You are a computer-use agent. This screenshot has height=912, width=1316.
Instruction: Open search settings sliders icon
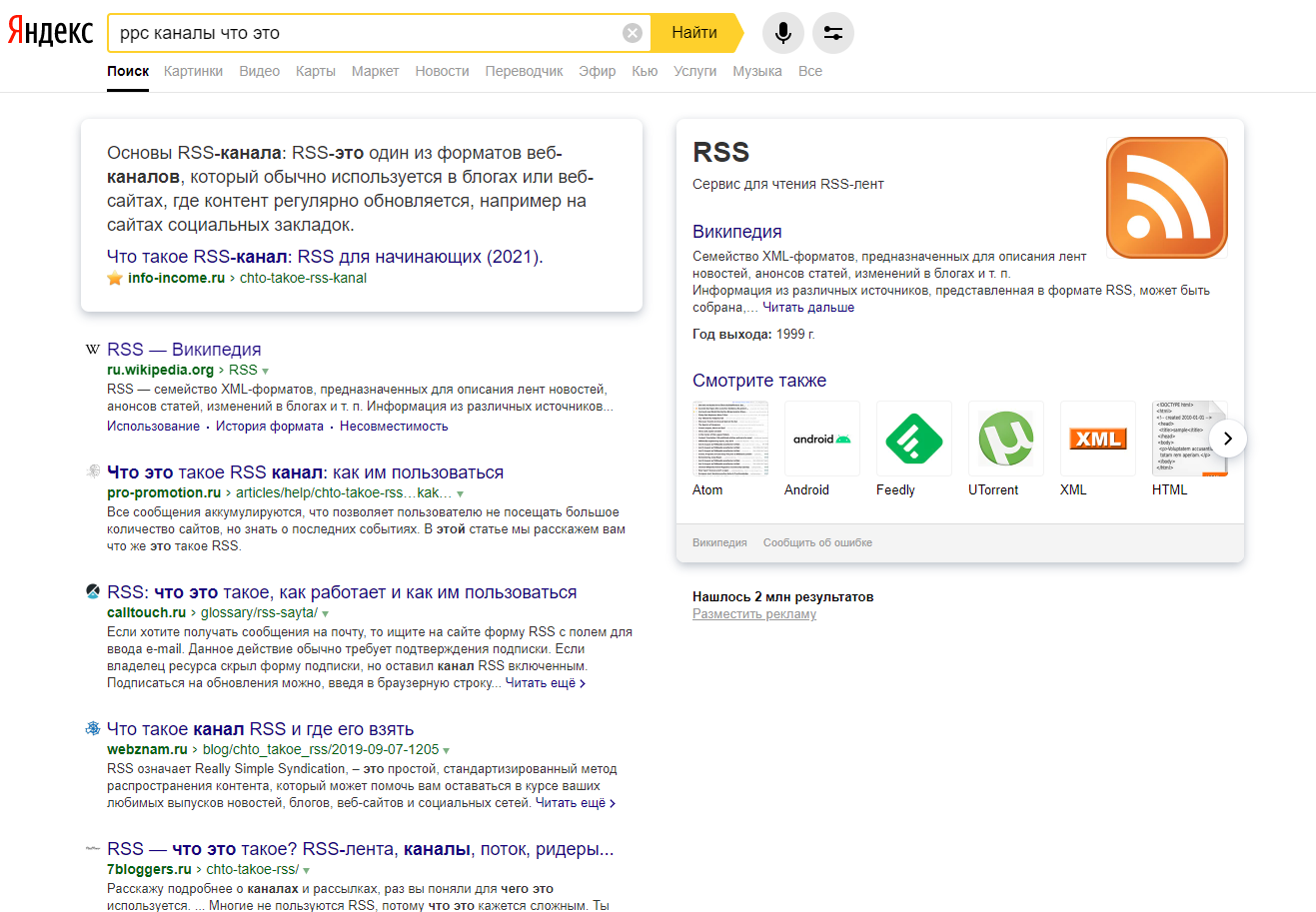pyautogui.click(x=833, y=33)
